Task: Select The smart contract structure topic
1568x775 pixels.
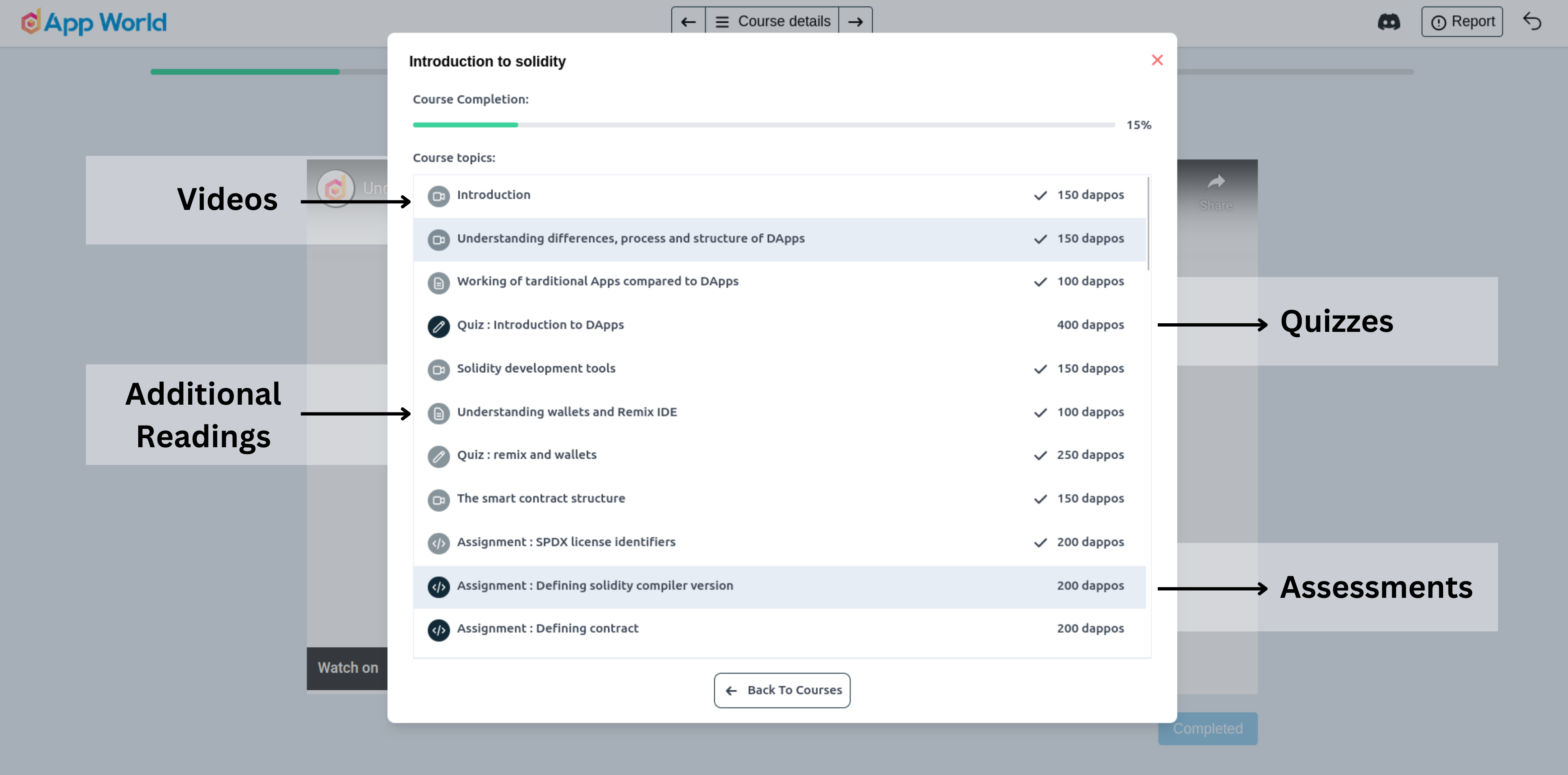Action: pyautogui.click(x=779, y=500)
